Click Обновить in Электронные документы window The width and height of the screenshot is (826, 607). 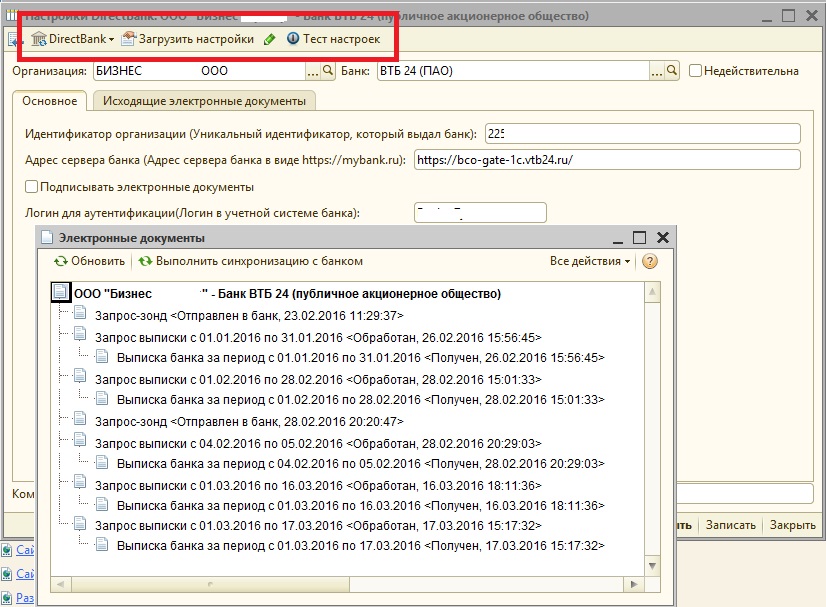pyautogui.click(x=90, y=261)
